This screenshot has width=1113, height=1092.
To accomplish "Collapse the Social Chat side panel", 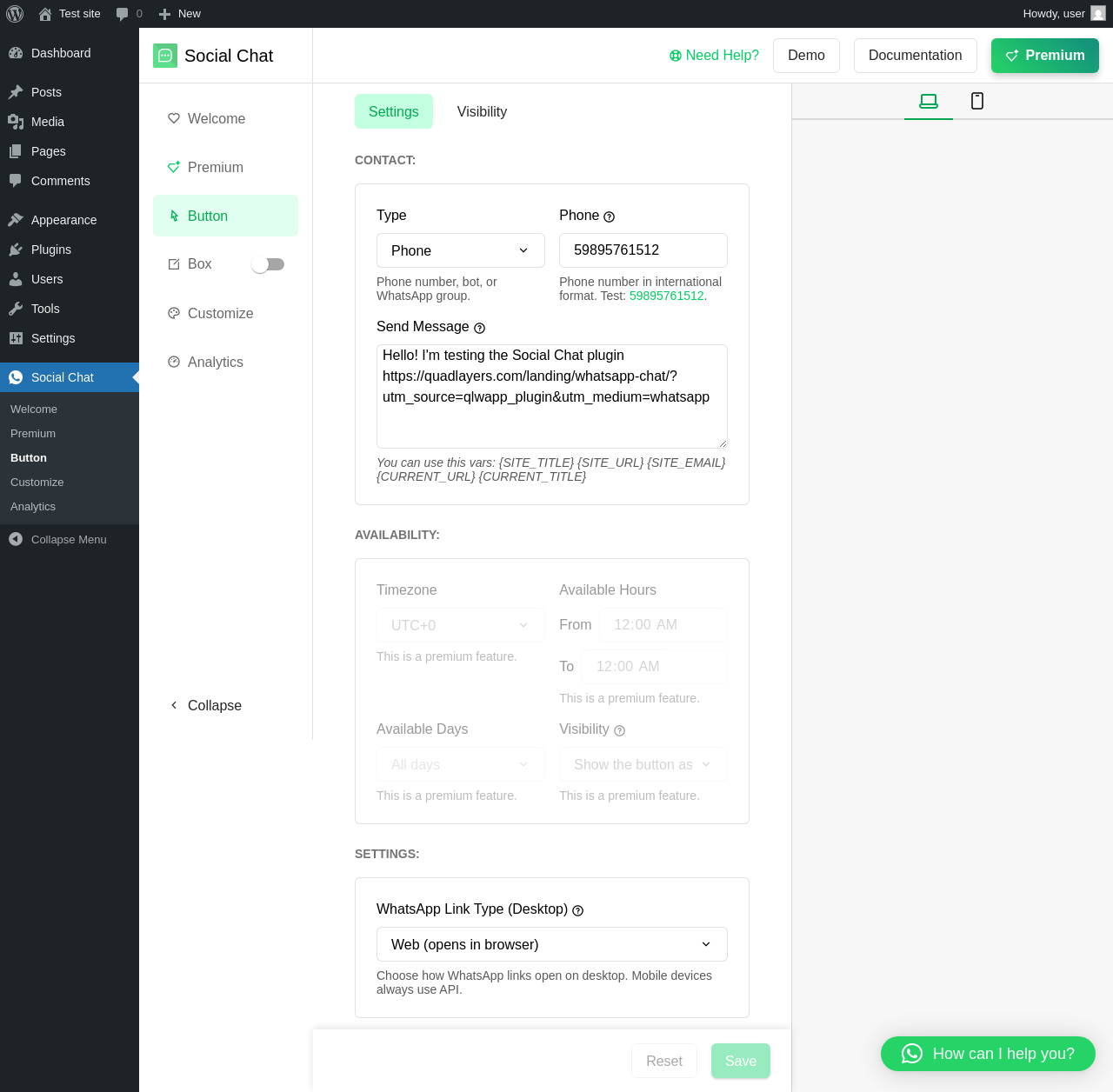I will coord(206,705).
